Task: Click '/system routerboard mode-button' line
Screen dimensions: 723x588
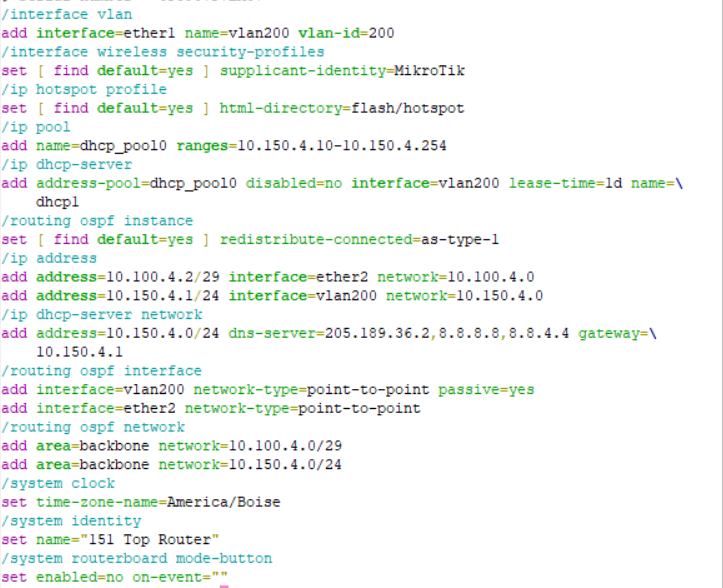Action: pos(136,558)
